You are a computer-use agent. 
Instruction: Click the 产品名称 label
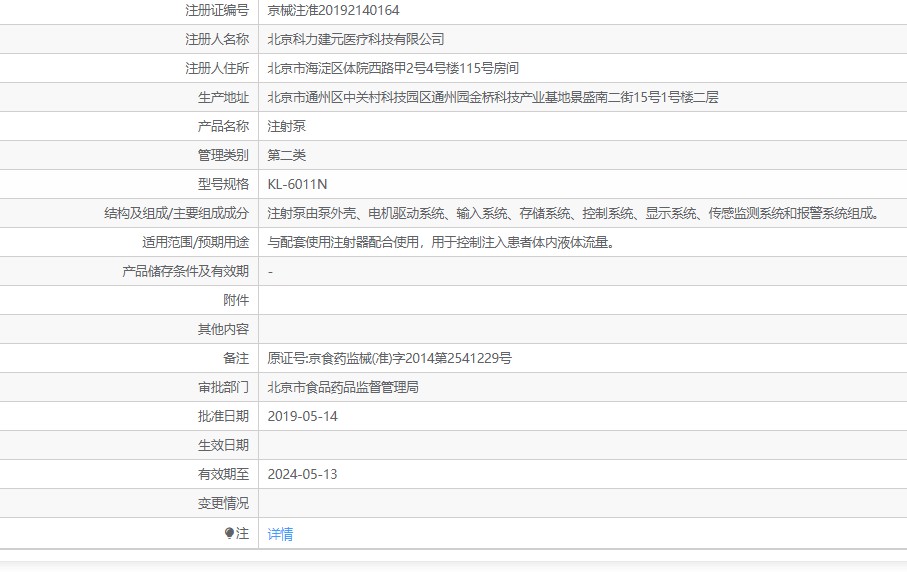coord(223,126)
